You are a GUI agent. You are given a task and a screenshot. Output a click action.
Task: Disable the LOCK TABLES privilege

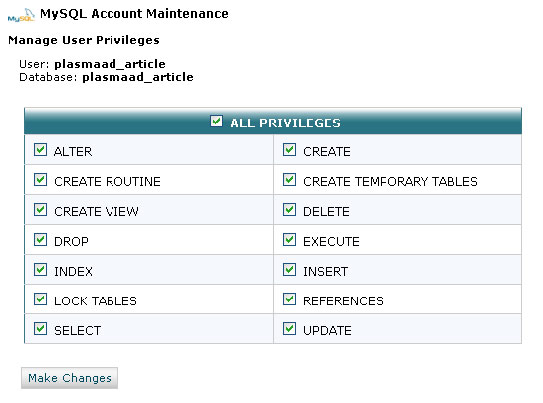point(41,299)
